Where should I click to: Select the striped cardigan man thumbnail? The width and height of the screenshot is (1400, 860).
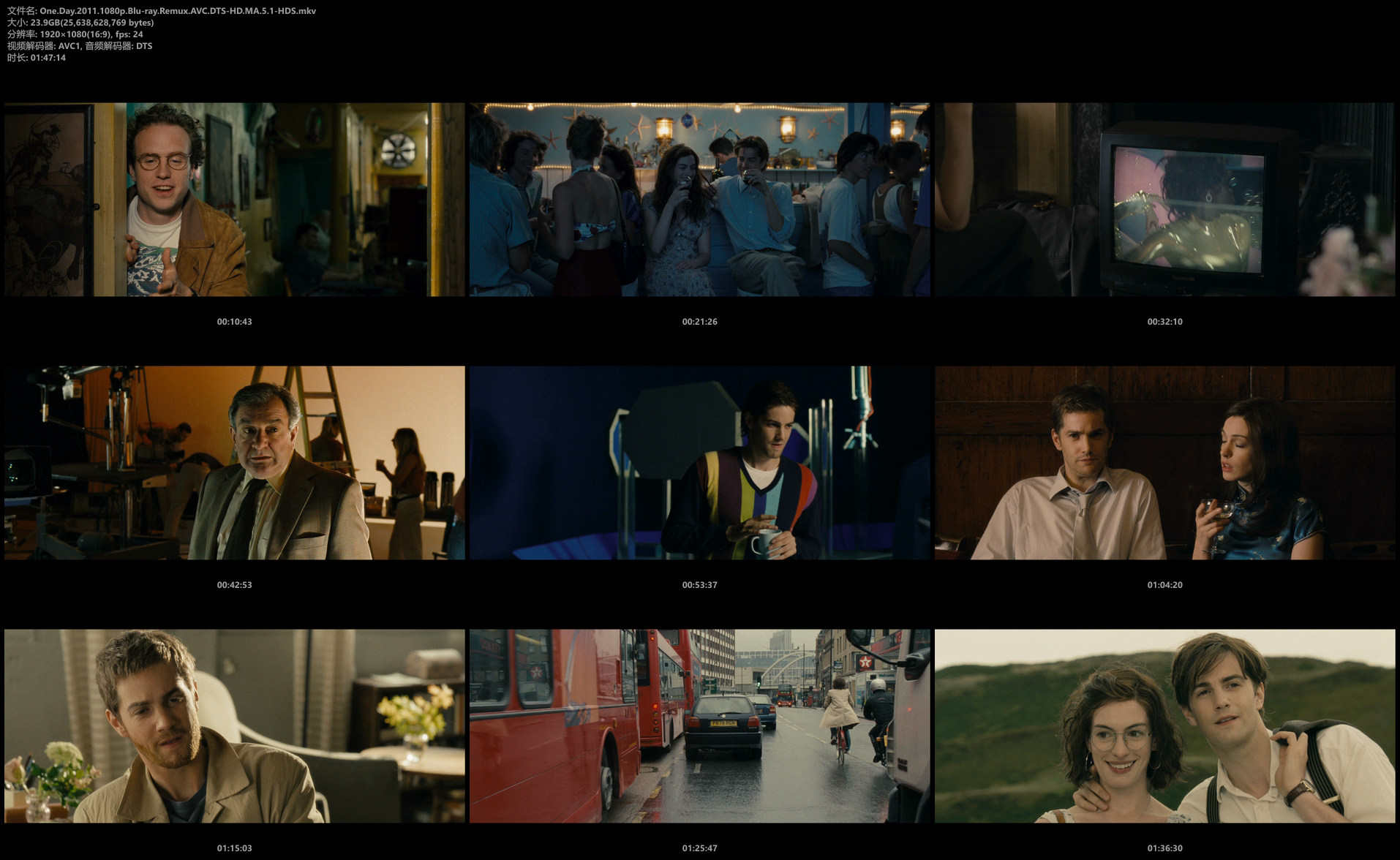(x=699, y=462)
